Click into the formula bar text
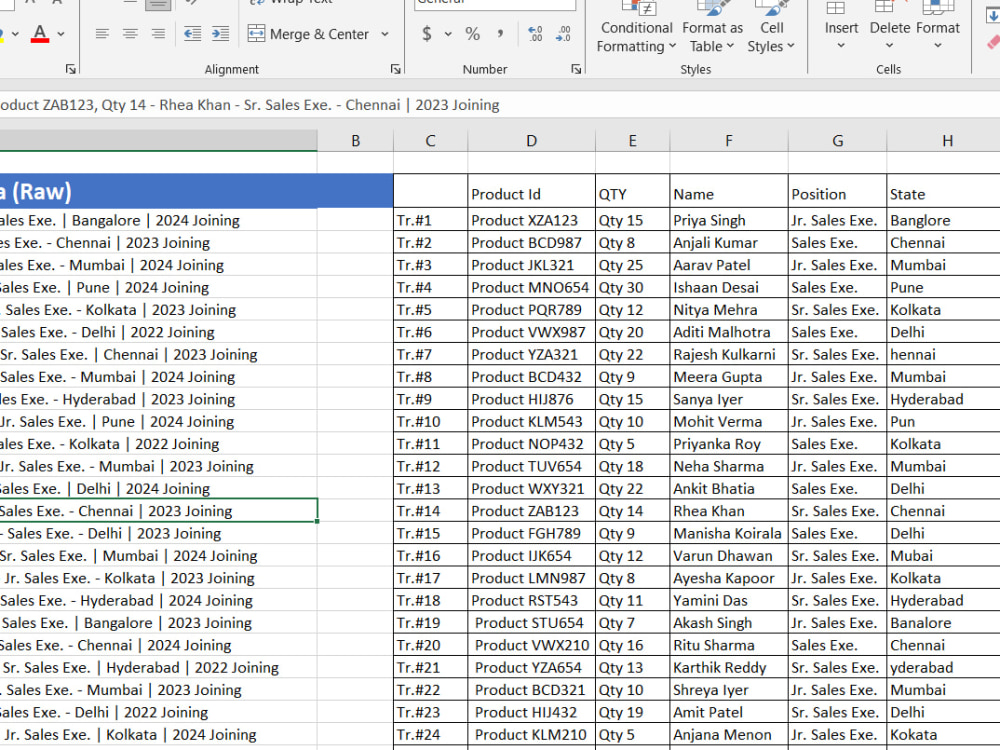The width and height of the screenshot is (1000, 750). [x=249, y=105]
